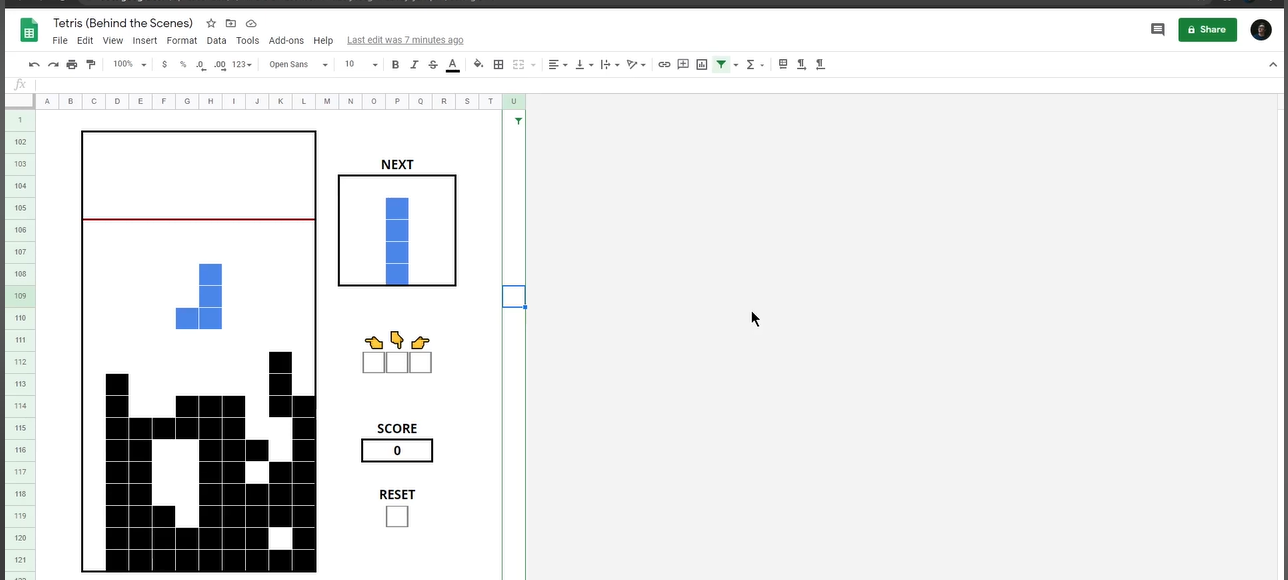Redo the last action
The height and width of the screenshot is (580, 1288).
53,64
